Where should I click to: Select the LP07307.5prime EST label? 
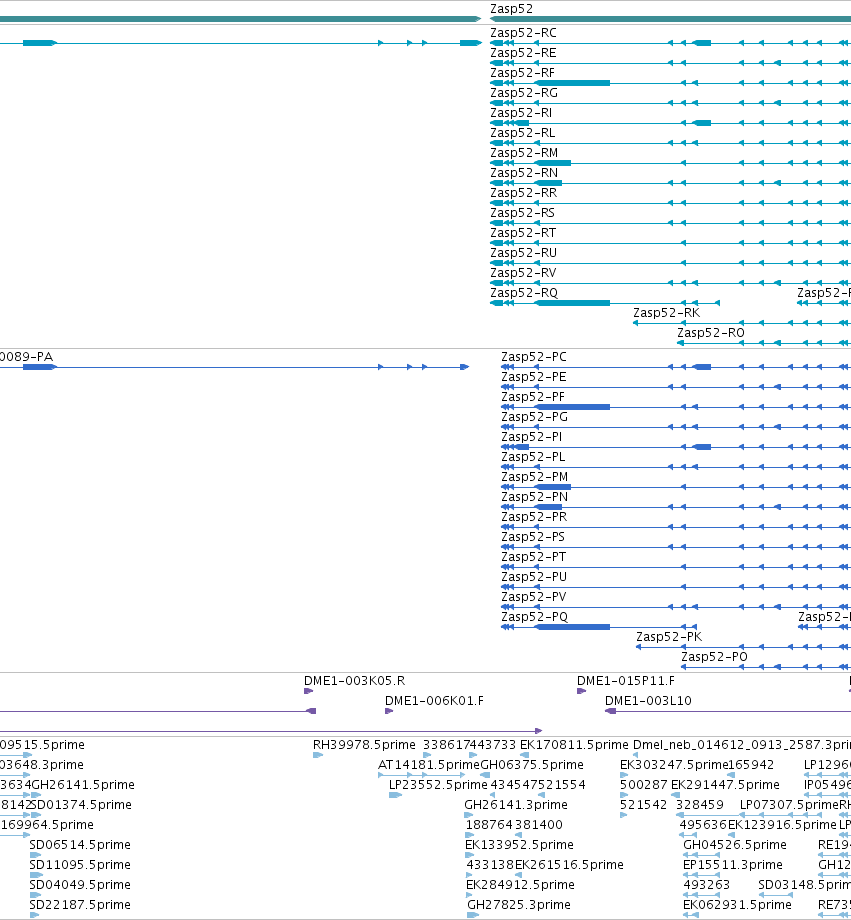[x=789, y=804]
